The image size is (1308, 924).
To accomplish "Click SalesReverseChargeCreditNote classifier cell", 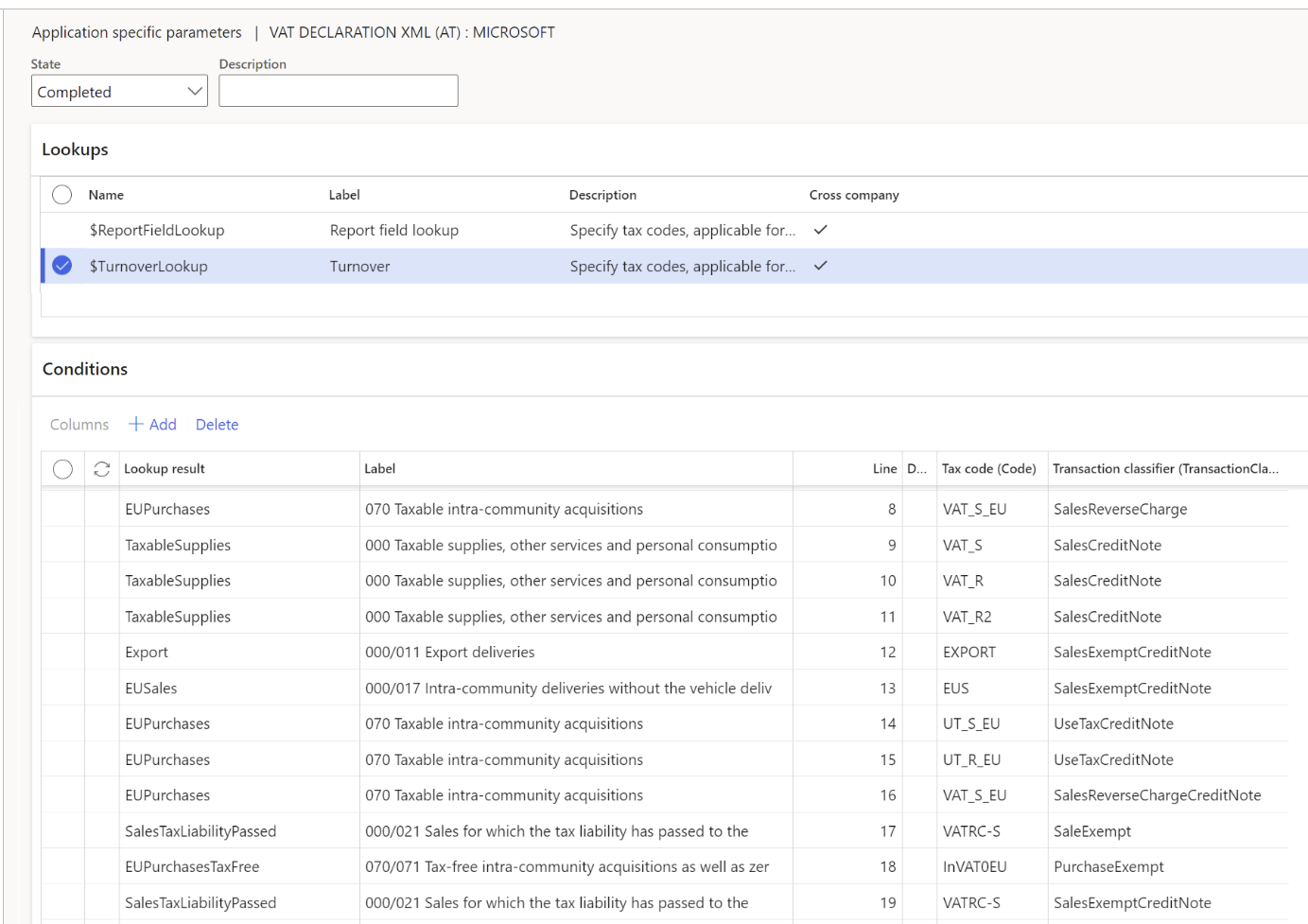I will point(1158,795).
